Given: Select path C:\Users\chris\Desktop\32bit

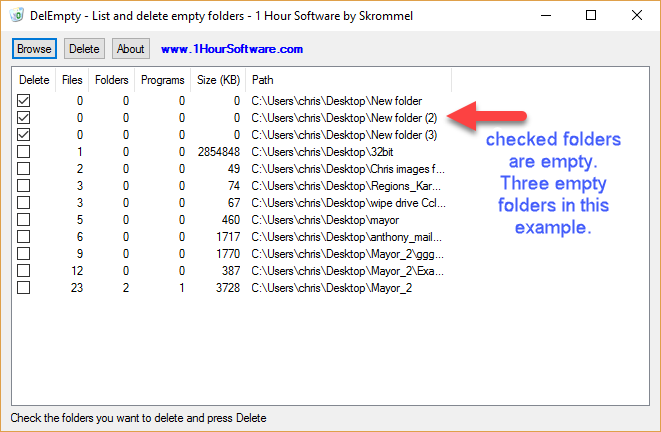Looking at the screenshot, I should pos(322,152).
